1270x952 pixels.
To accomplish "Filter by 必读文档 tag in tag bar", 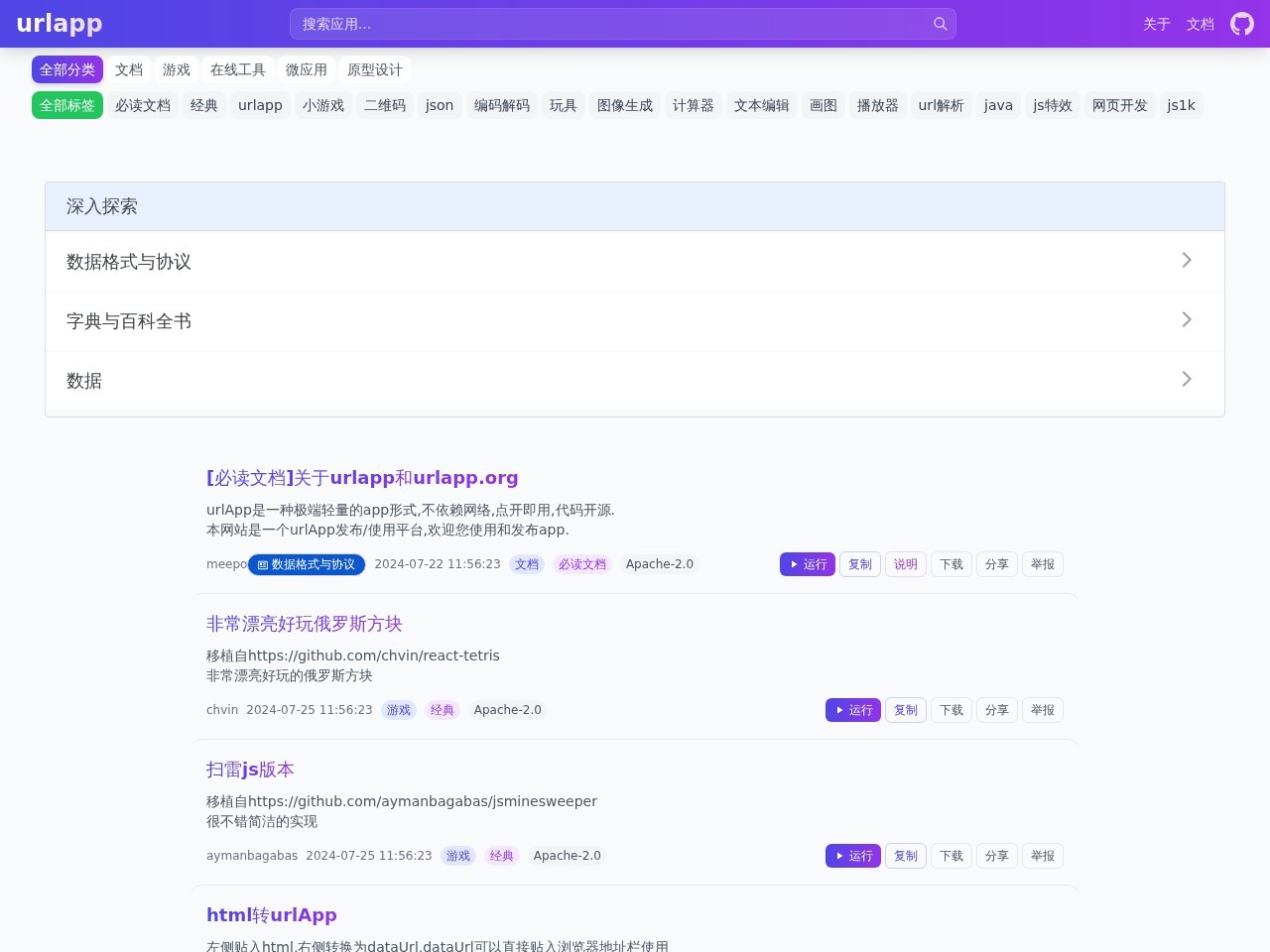I will point(143,105).
